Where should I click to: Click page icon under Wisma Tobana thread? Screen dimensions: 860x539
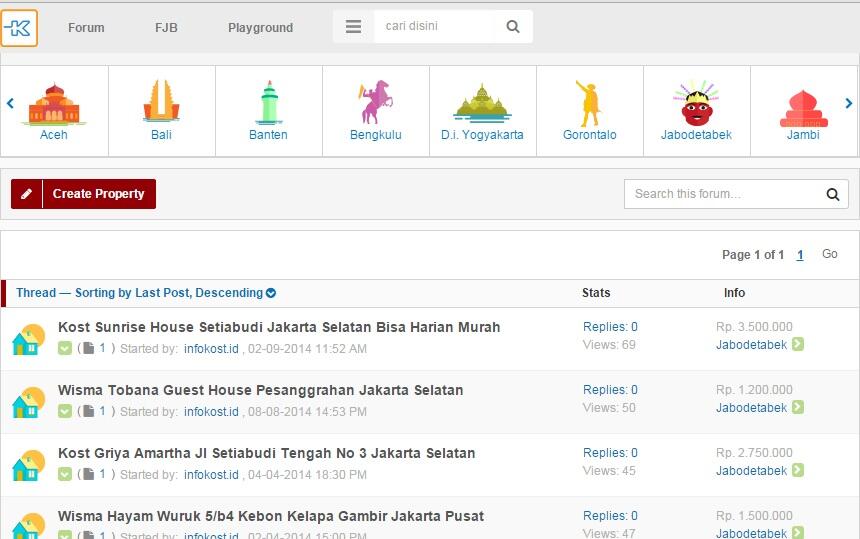88,411
